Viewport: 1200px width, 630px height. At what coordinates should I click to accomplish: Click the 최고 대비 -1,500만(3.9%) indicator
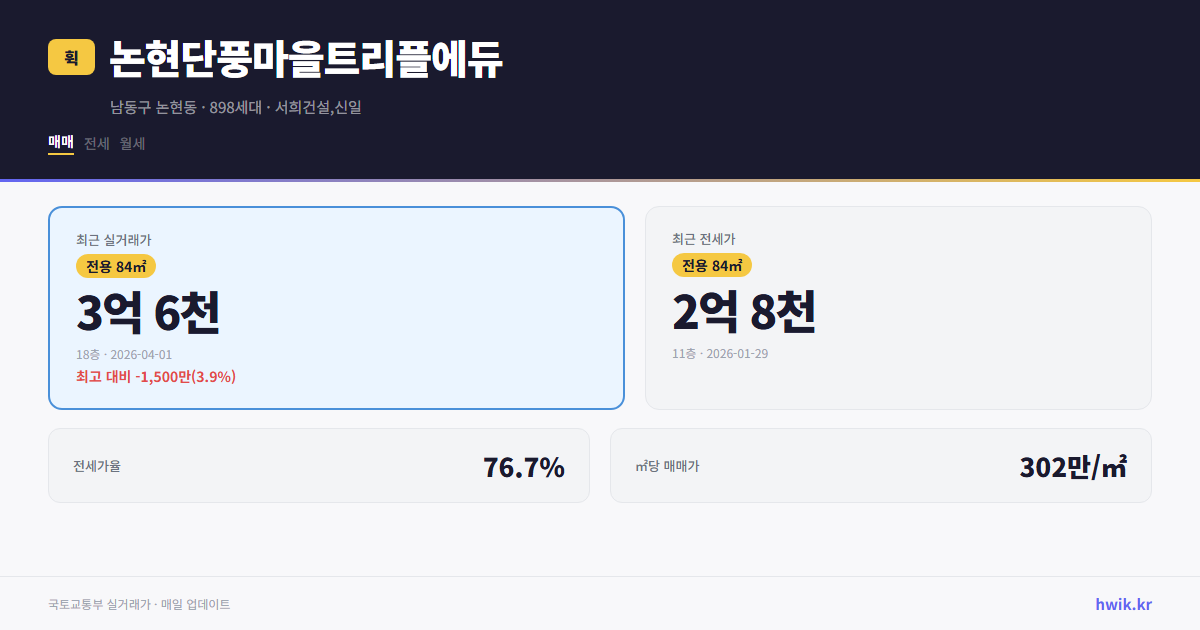155,377
